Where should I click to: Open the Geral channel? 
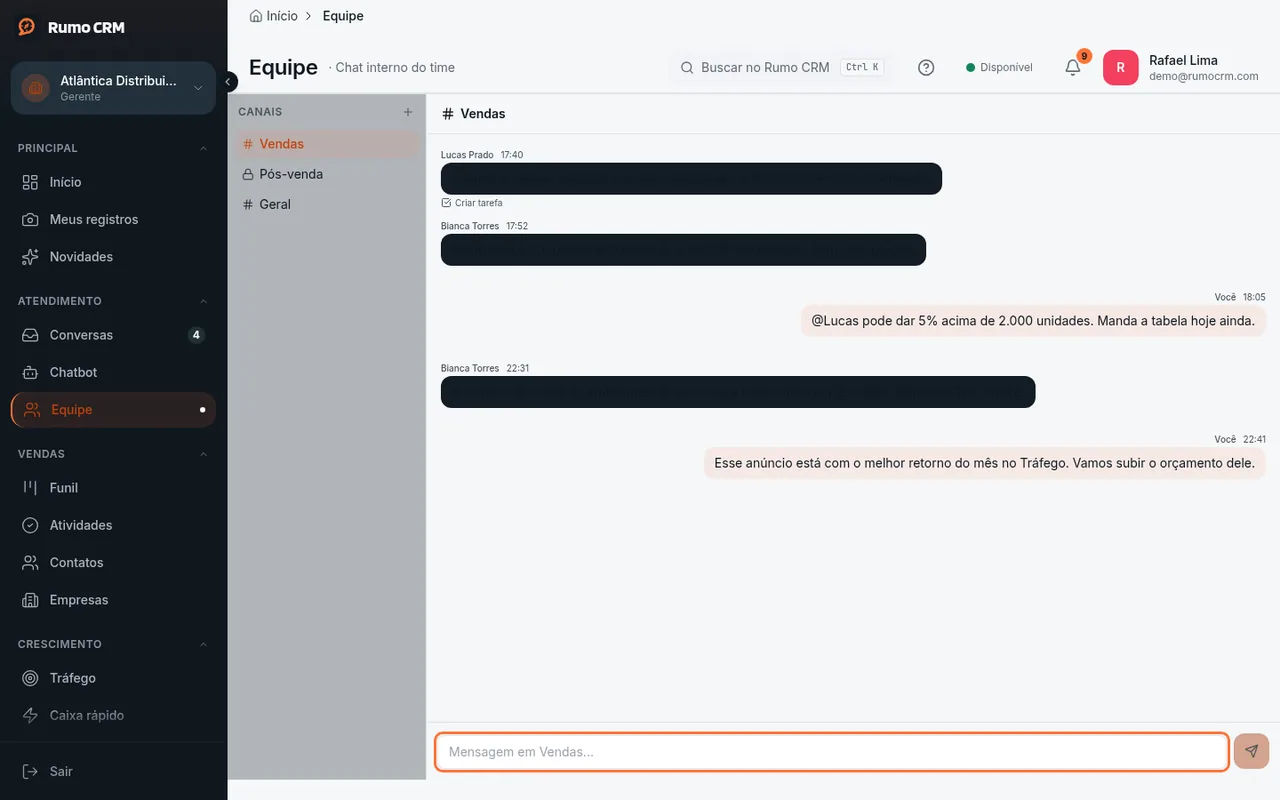327,204
